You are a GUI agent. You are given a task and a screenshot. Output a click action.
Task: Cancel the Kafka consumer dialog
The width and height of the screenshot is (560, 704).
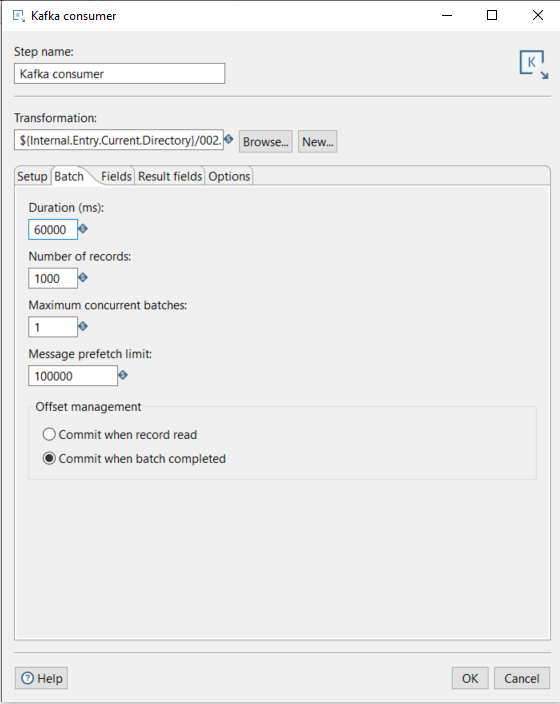(x=522, y=678)
